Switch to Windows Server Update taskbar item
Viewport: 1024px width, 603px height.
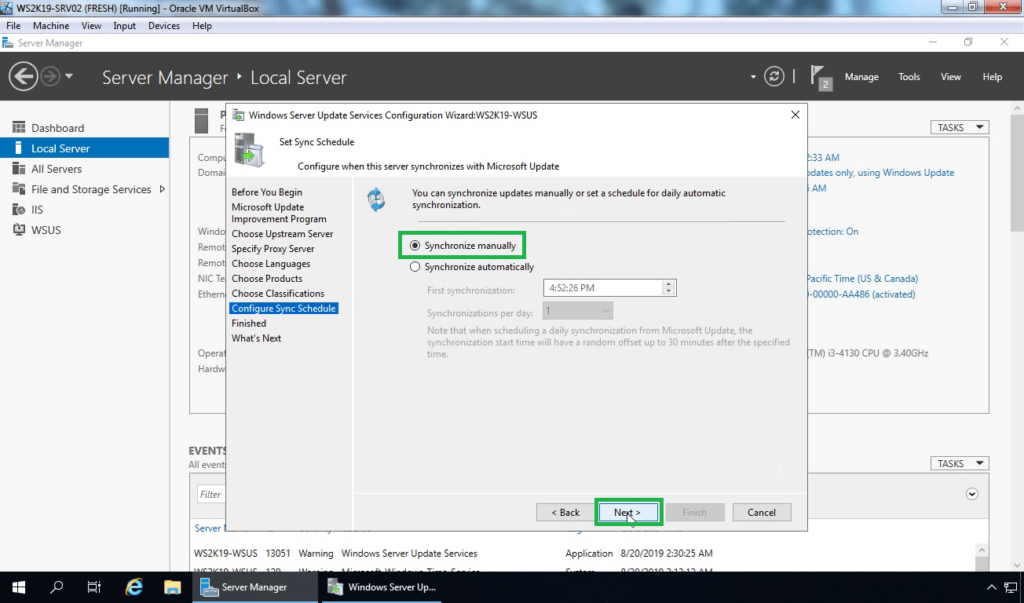click(x=382, y=587)
